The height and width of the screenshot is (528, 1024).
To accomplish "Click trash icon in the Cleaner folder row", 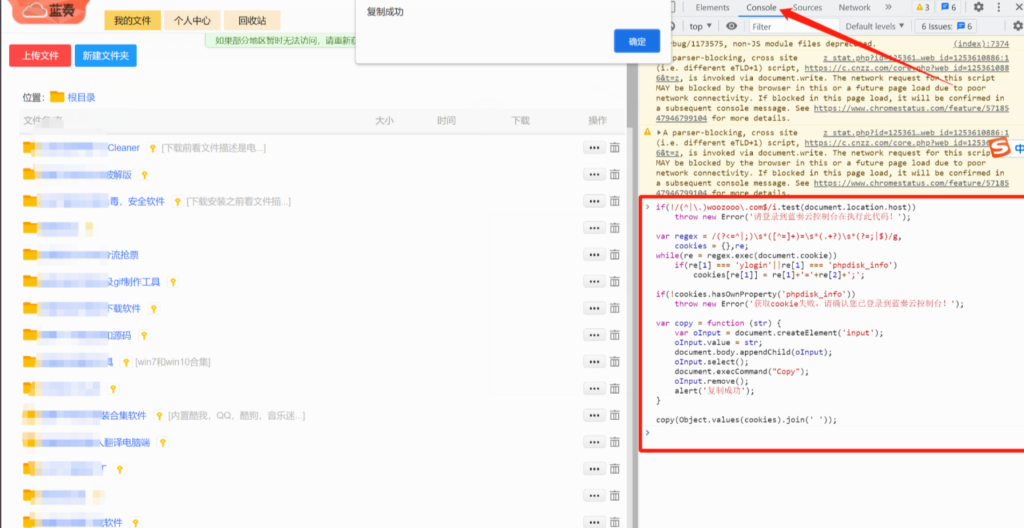I will 615,147.
